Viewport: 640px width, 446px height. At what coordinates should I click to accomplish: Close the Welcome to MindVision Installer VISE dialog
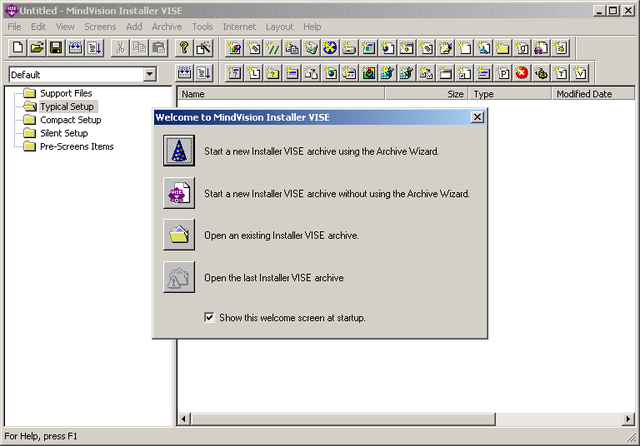477,117
